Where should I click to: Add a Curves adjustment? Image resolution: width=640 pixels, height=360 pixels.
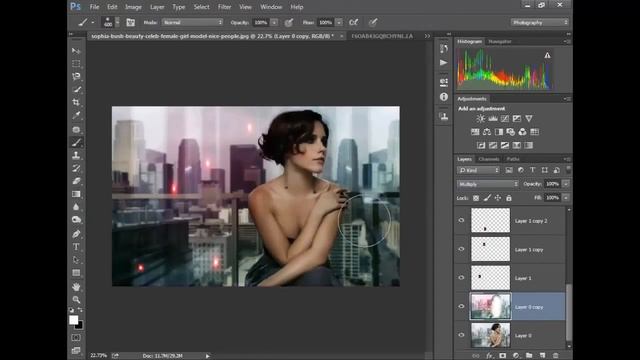point(505,118)
